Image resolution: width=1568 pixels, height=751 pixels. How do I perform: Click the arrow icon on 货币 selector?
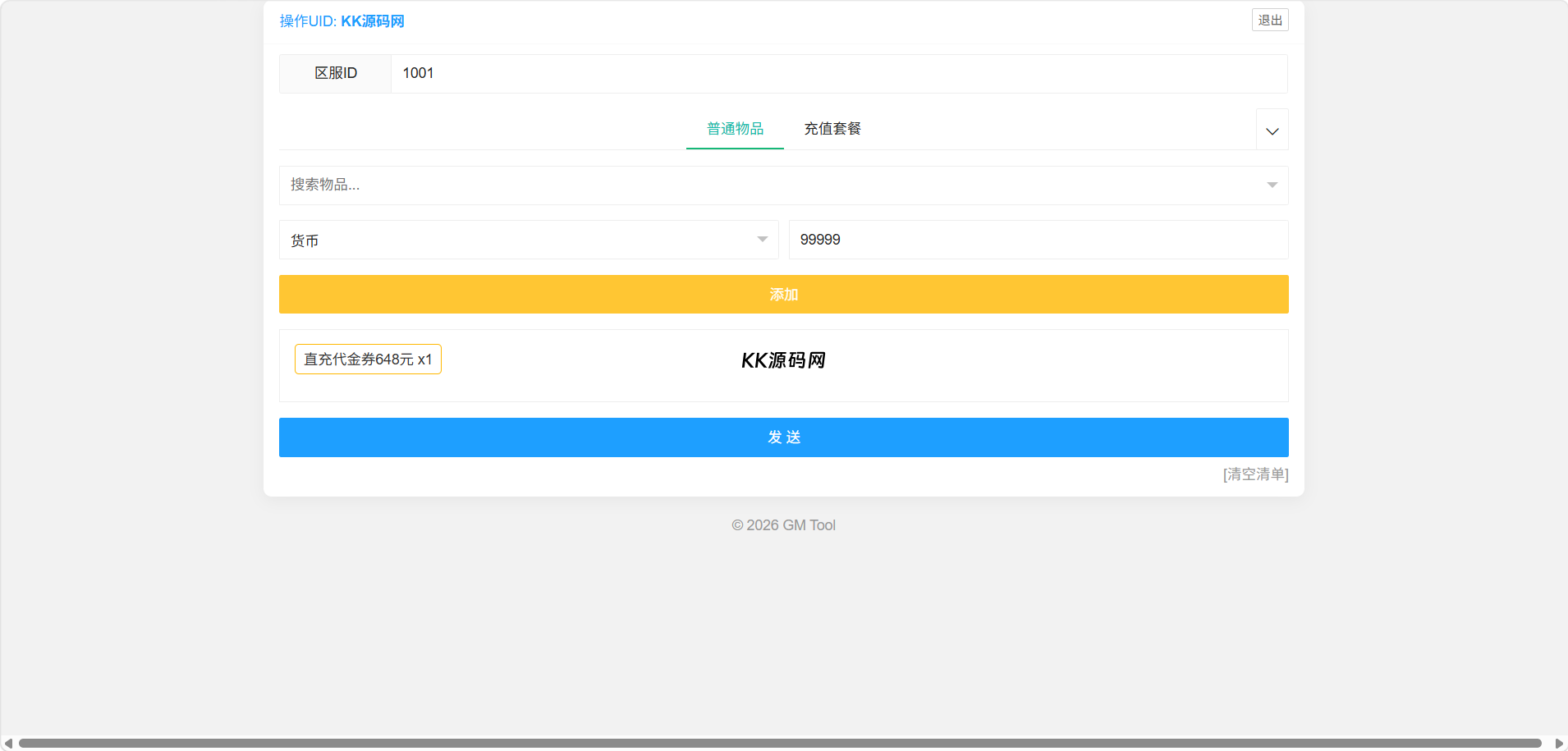click(x=762, y=240)
